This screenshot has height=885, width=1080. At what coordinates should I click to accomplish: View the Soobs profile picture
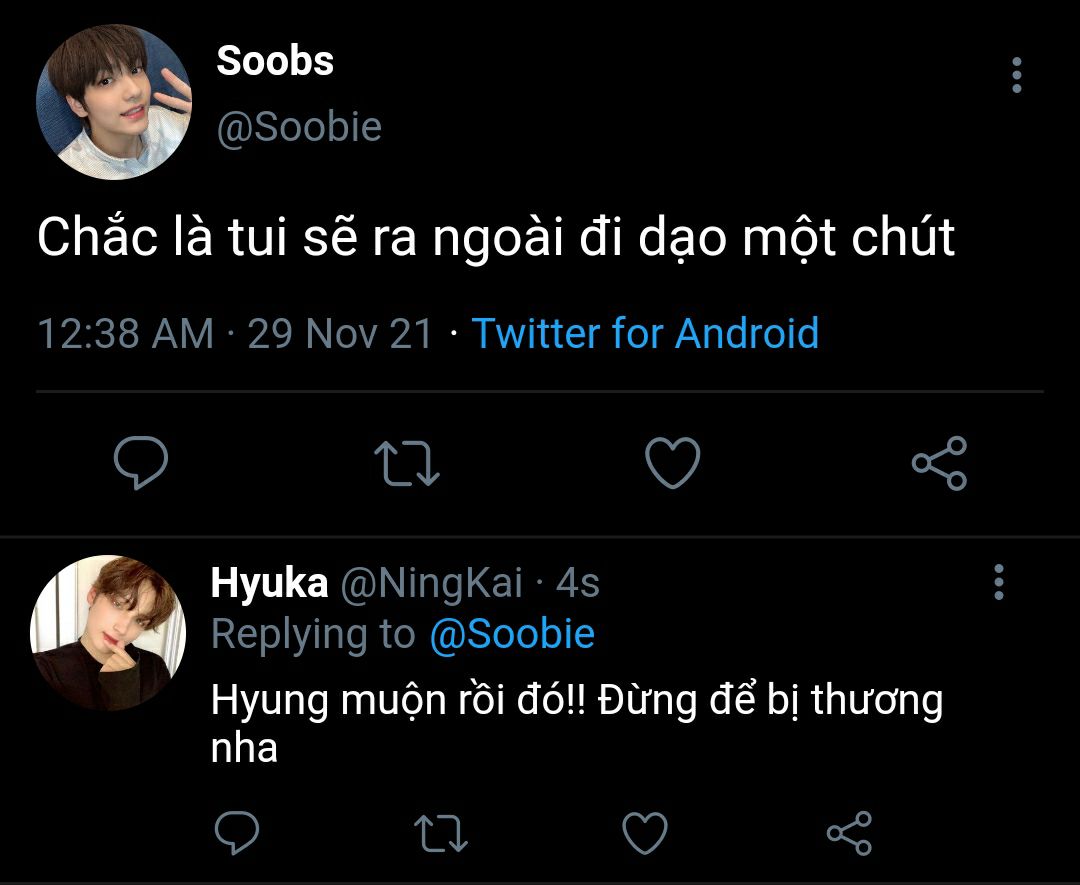[x=114, y=102]
